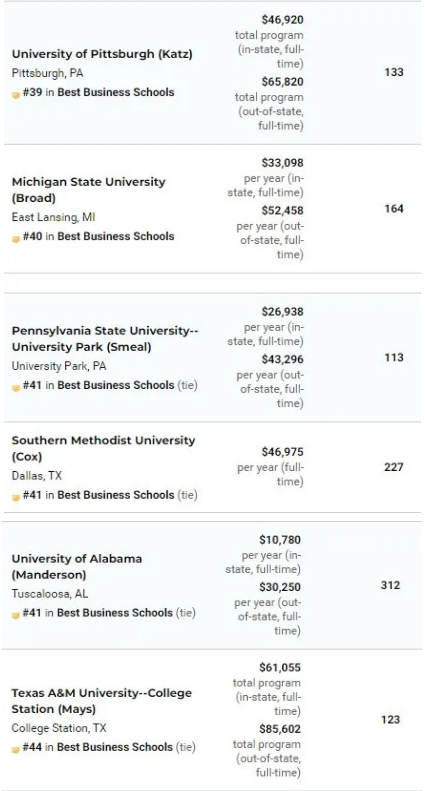Click the badge icon beside #44 ranking
The height and width of the screenshot is (791, 425).
tap(16, 749)
